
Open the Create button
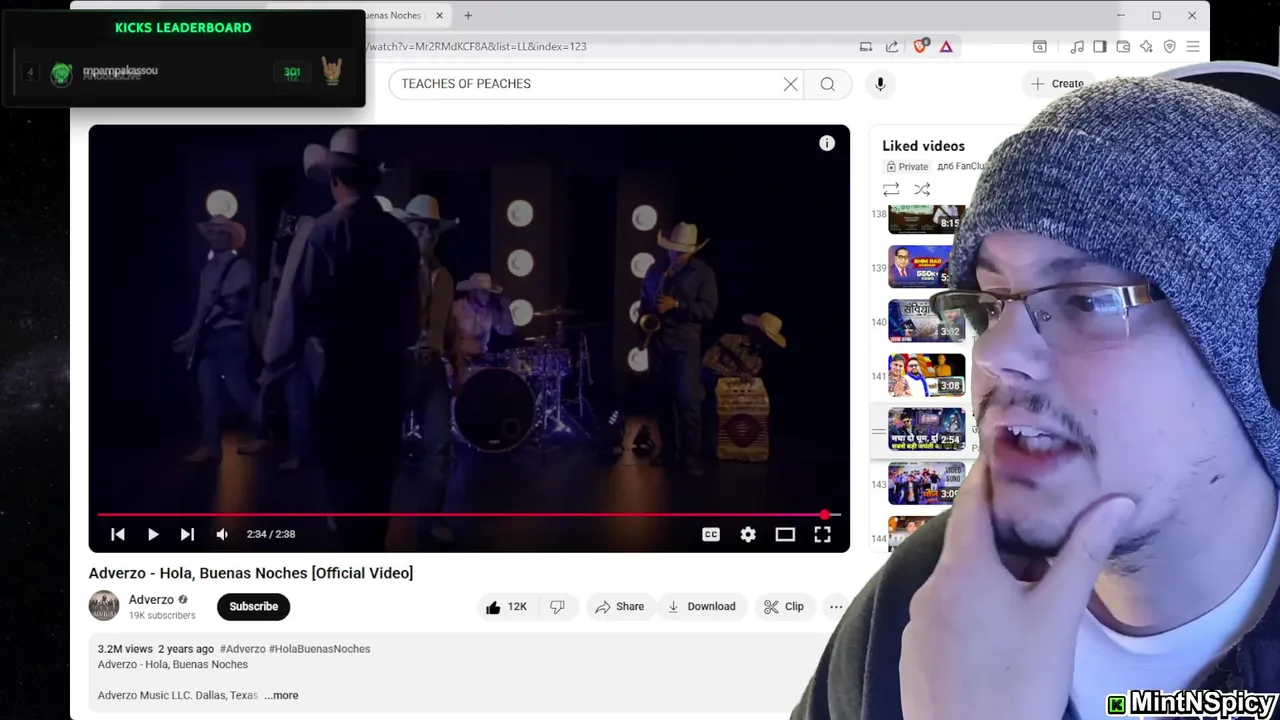point(1058,84)
